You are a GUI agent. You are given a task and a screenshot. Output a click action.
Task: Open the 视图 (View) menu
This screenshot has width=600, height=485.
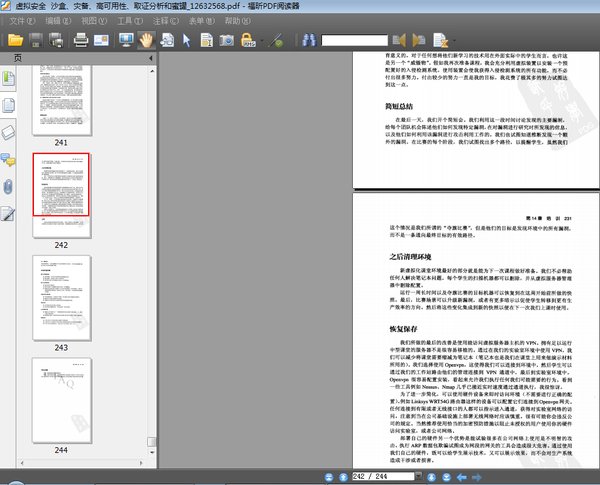[94, 21]
